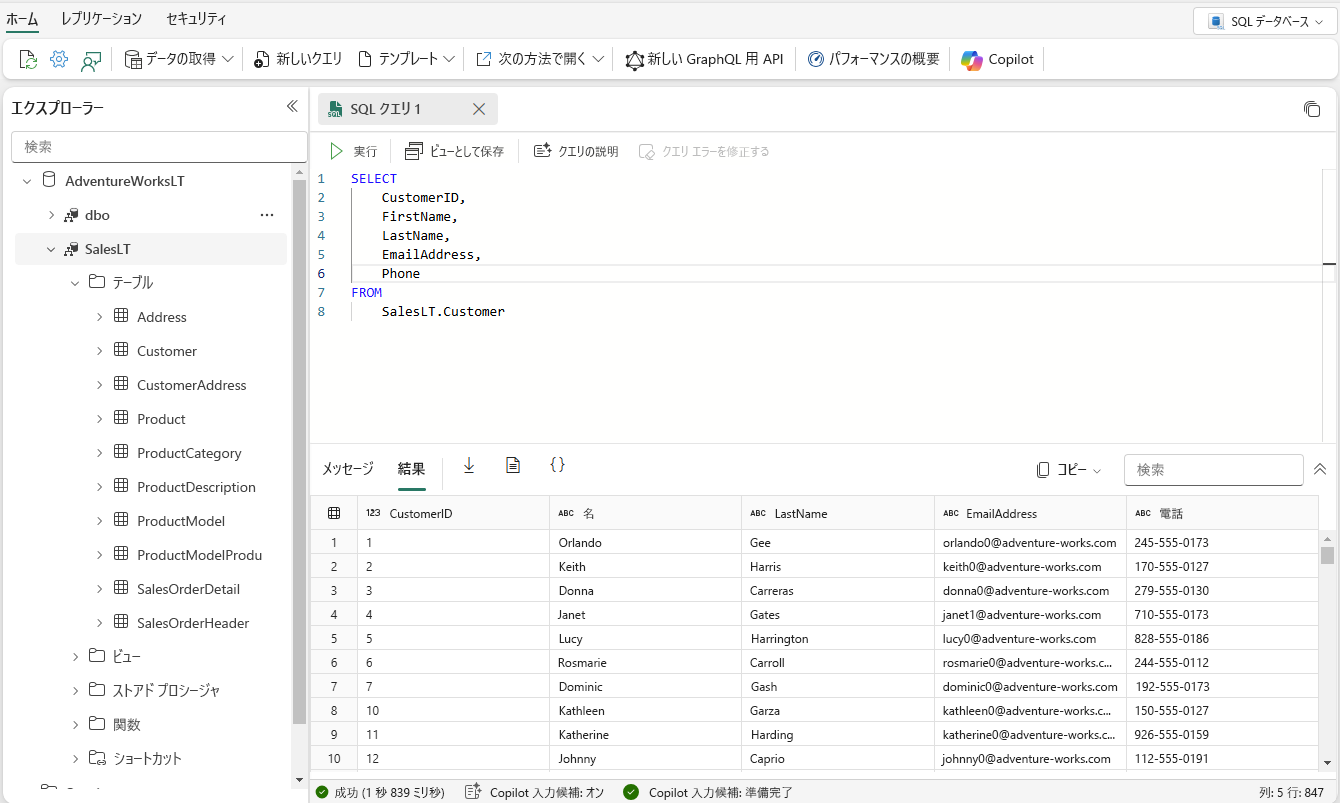
Task: Select the ProductModel table
Action: (x=181, y=521)
